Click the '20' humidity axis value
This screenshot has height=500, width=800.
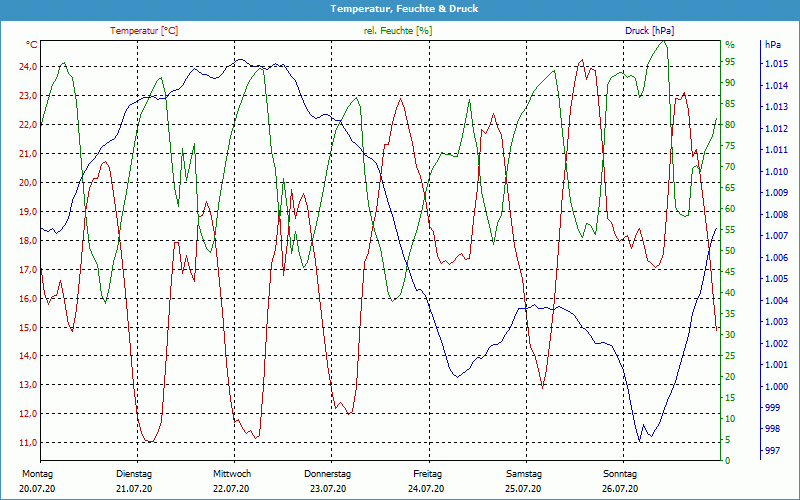pyautogui.click(x=730, y=377)
